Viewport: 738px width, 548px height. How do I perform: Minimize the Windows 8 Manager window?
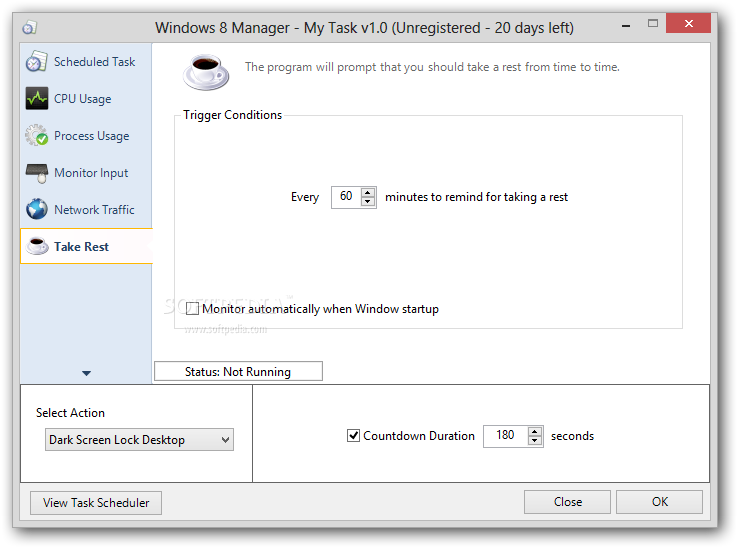click(626, 26)
